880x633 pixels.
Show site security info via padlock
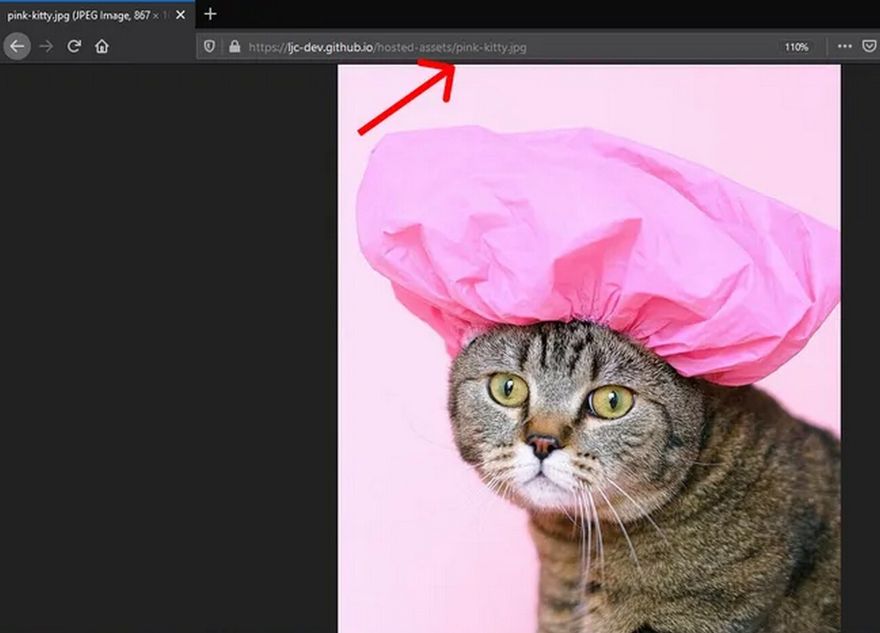pyautogui.click(x=234, y=47)
